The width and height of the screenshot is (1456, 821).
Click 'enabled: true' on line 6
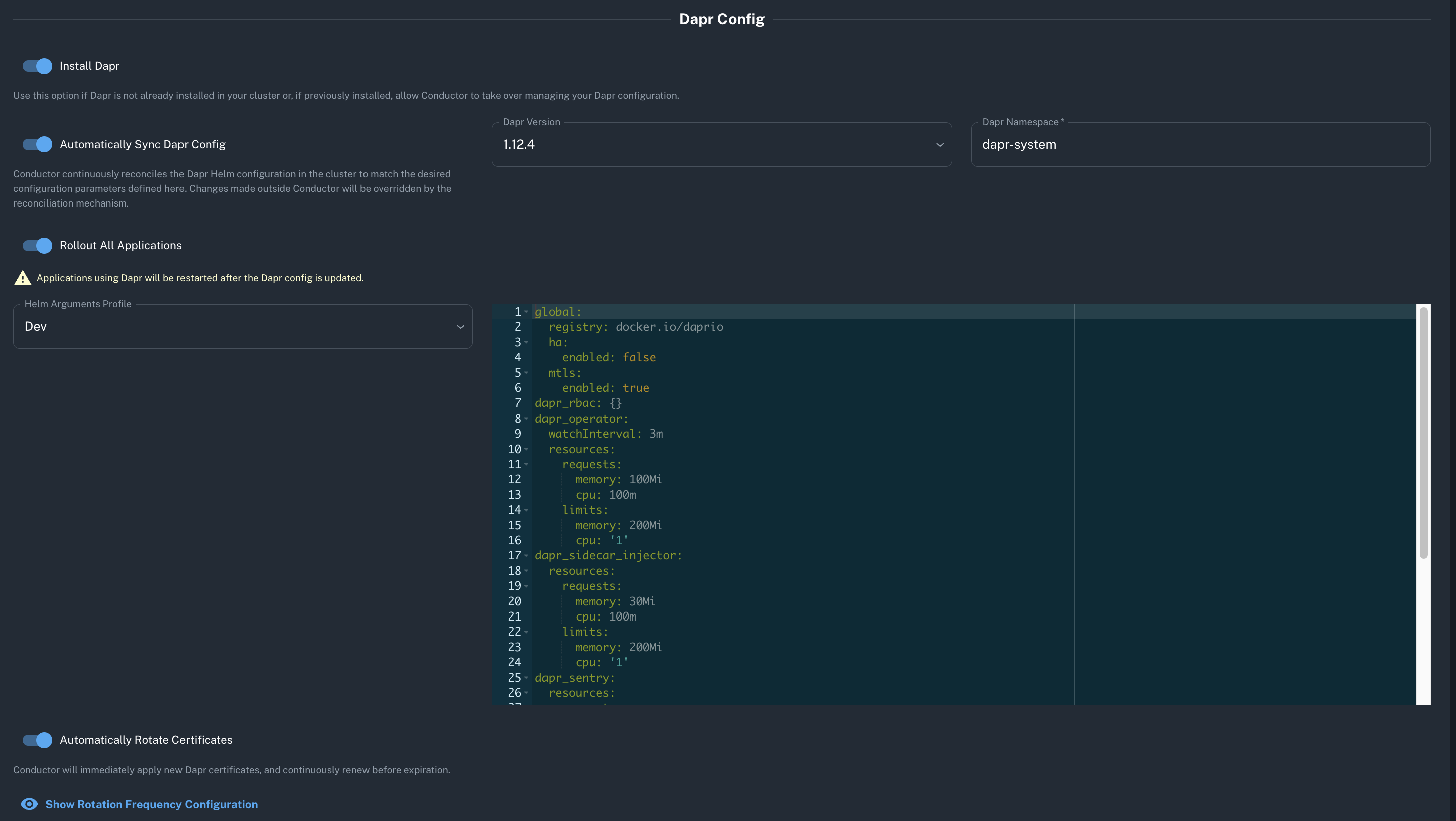tap(605, 388)
